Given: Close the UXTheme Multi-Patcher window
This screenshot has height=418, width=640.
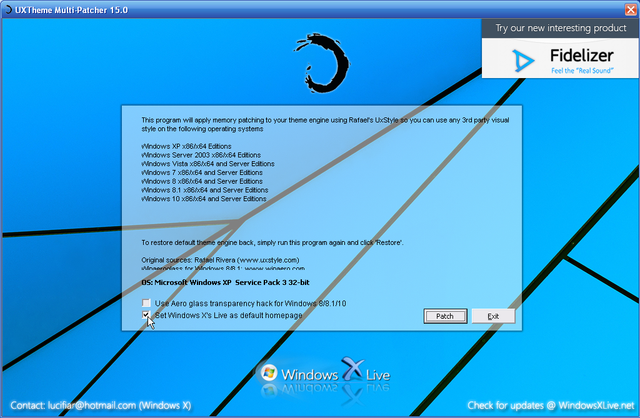Looking at the screenshot, I should click(x=630, y=9).
